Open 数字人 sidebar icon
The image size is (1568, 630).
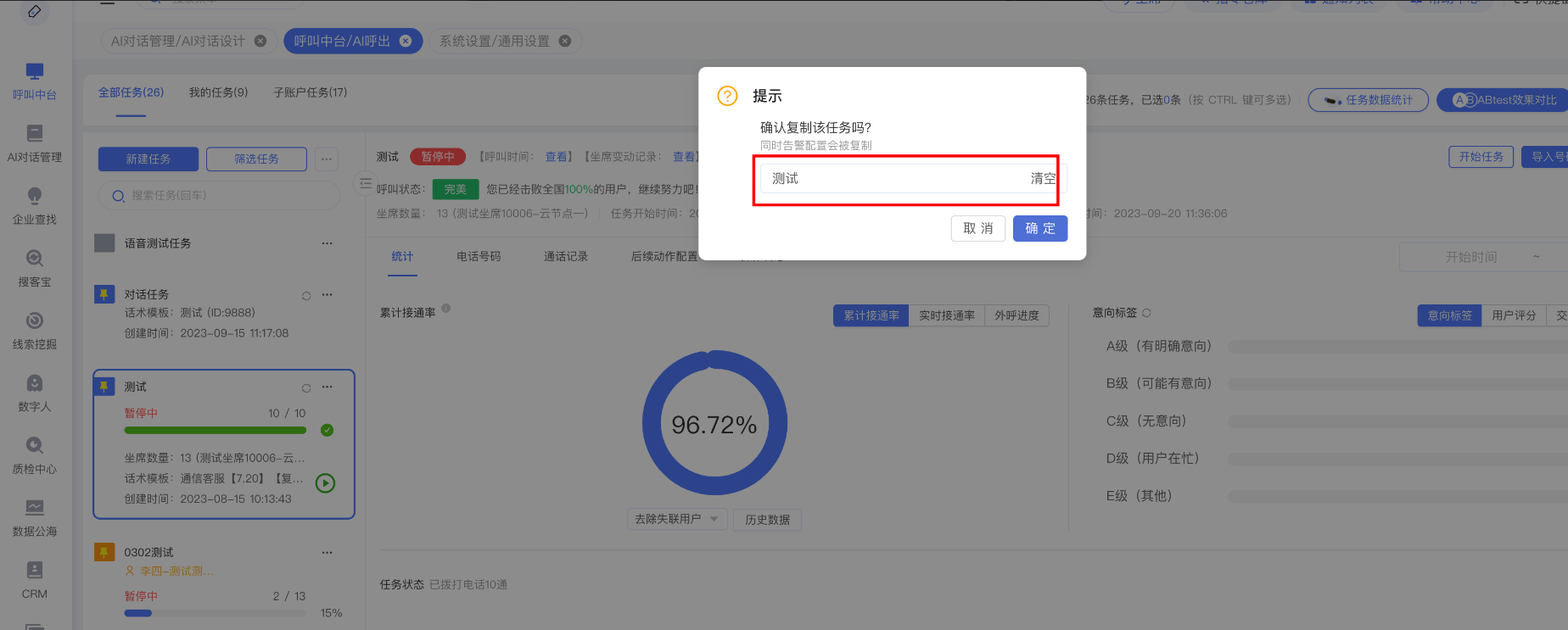click(34, 393)
